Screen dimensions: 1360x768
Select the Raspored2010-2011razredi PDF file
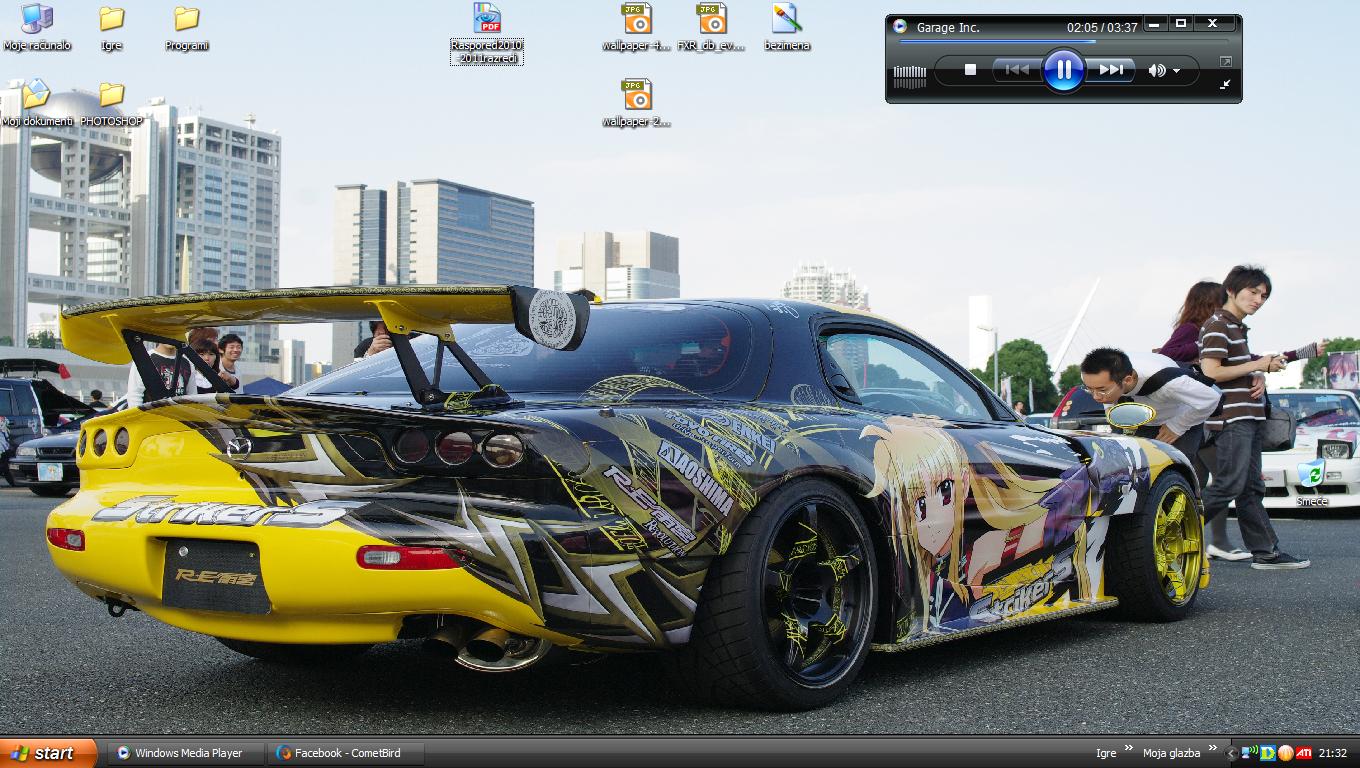point(487,33)
